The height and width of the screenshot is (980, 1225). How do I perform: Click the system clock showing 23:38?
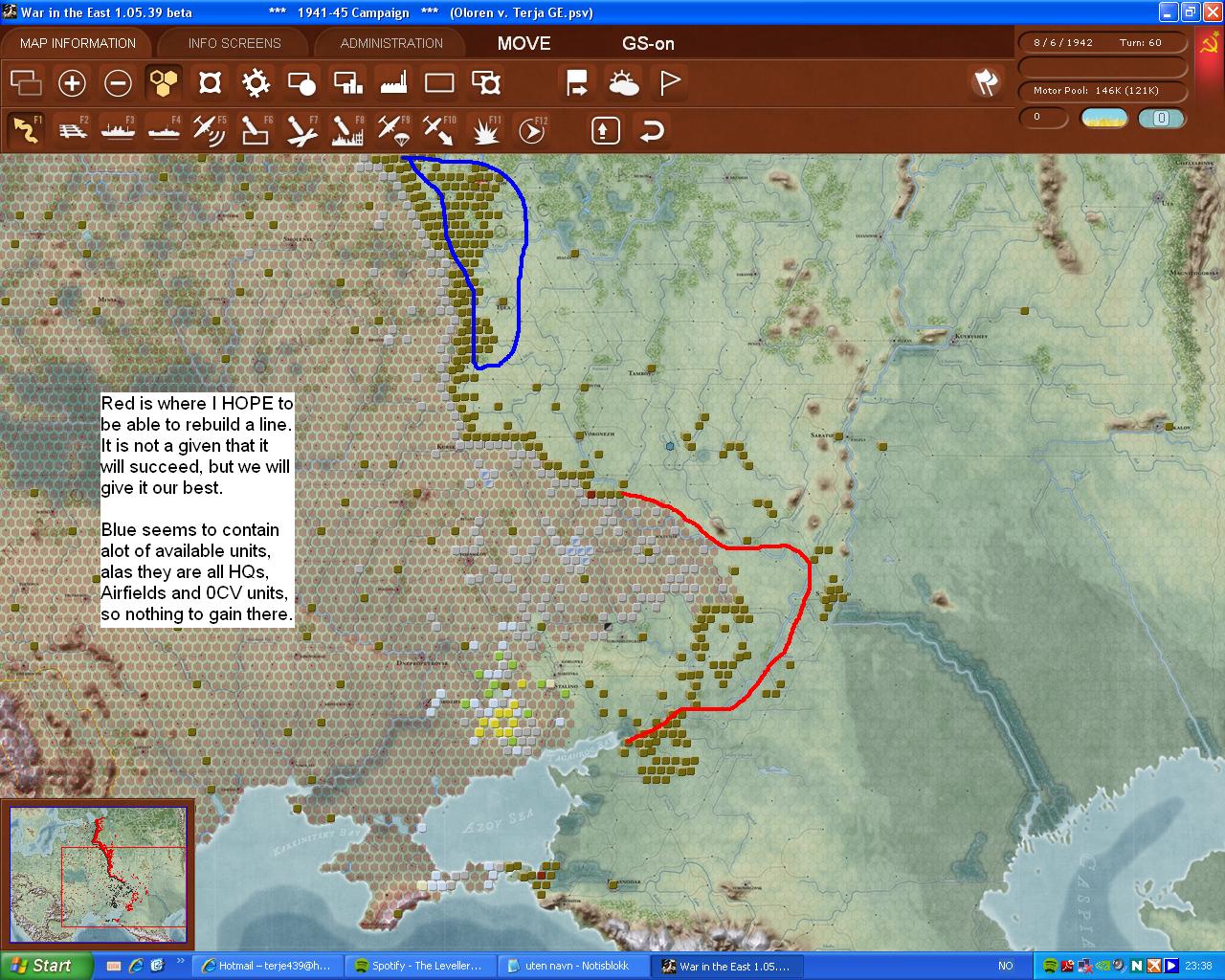(x=1198, y=966)
